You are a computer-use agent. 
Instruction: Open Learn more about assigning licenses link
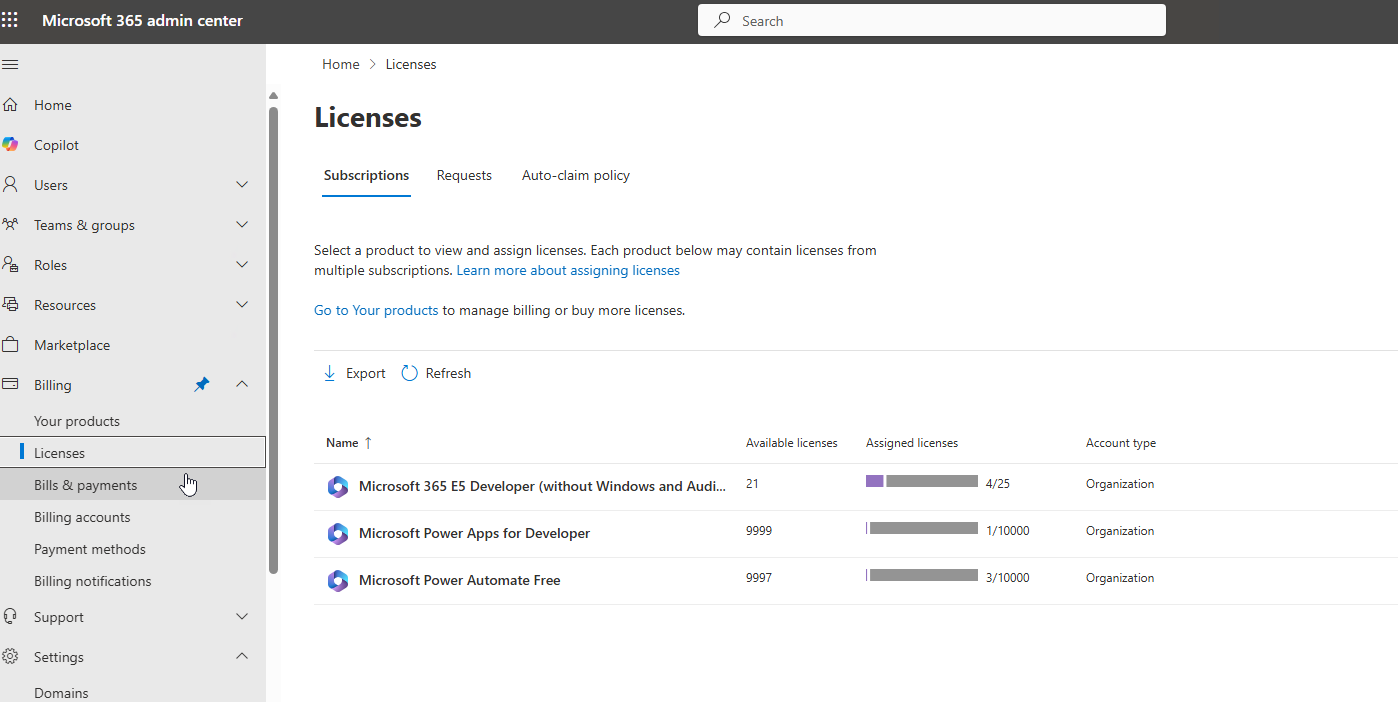pos(568,270)
